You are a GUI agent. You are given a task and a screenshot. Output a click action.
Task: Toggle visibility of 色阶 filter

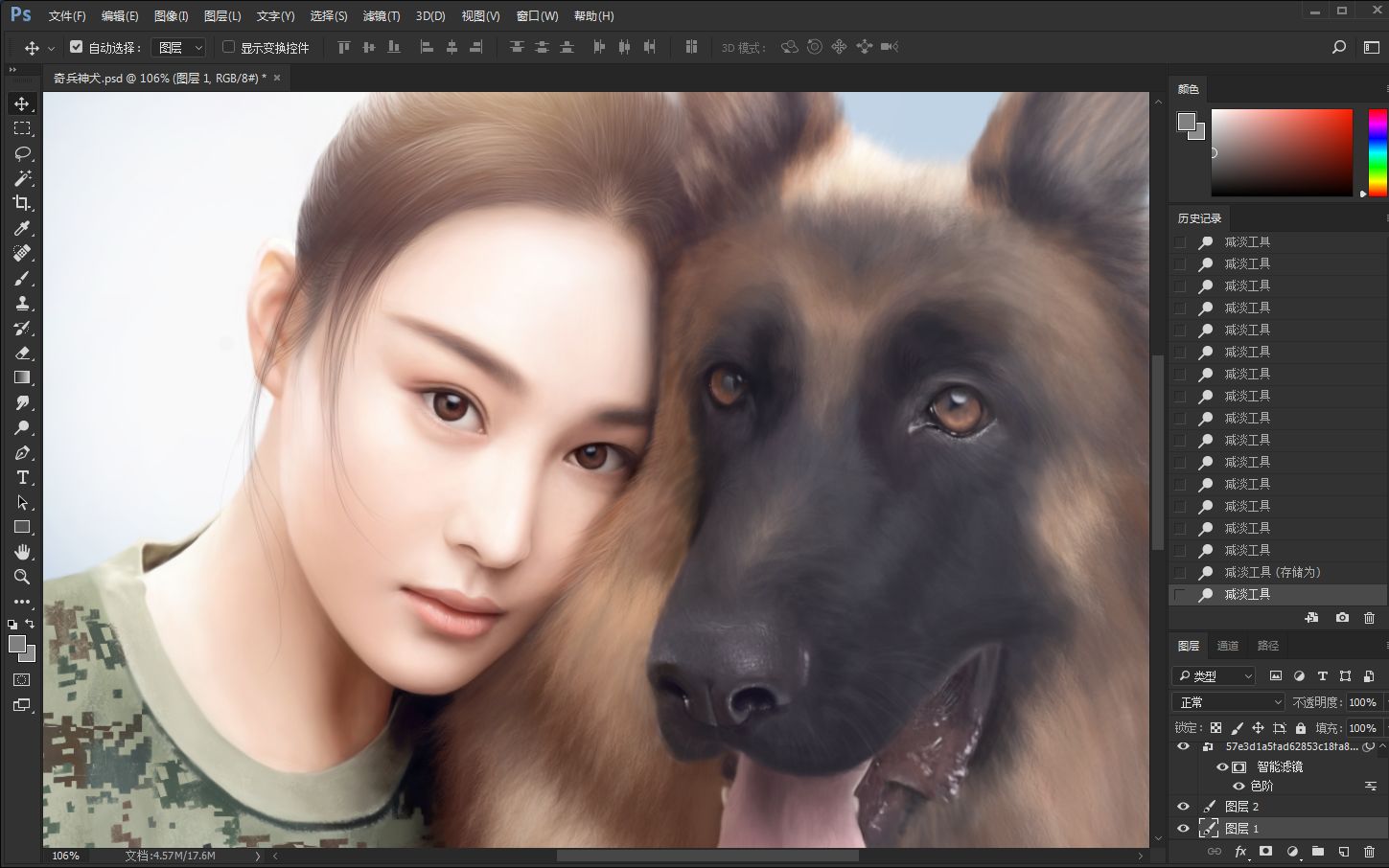(1239, 786)
